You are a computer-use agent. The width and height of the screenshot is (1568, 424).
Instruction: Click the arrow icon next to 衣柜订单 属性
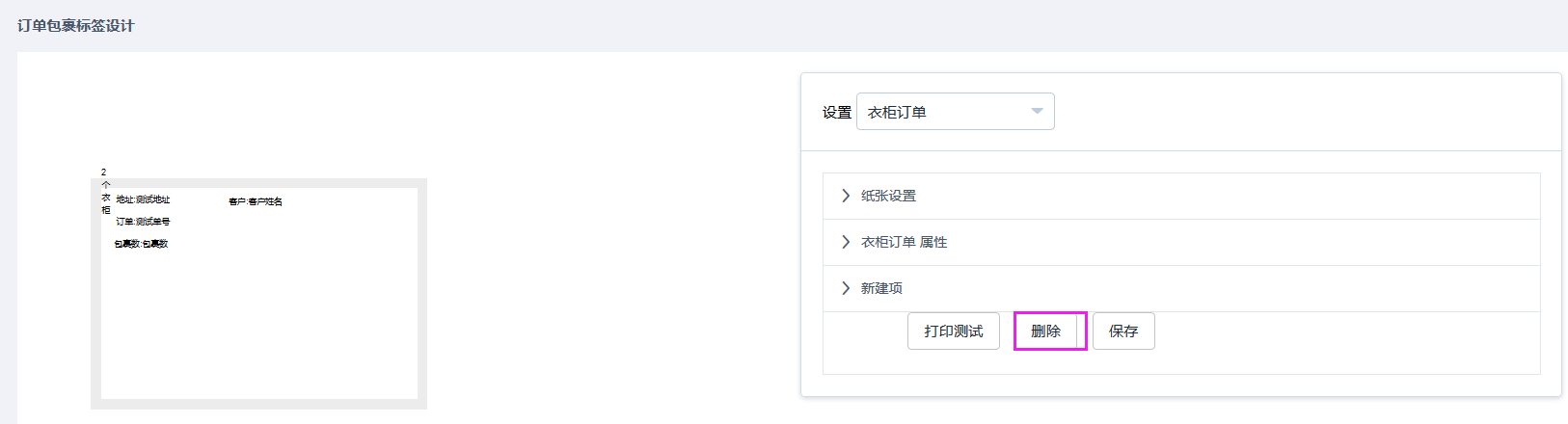click(x=846, y=242)
